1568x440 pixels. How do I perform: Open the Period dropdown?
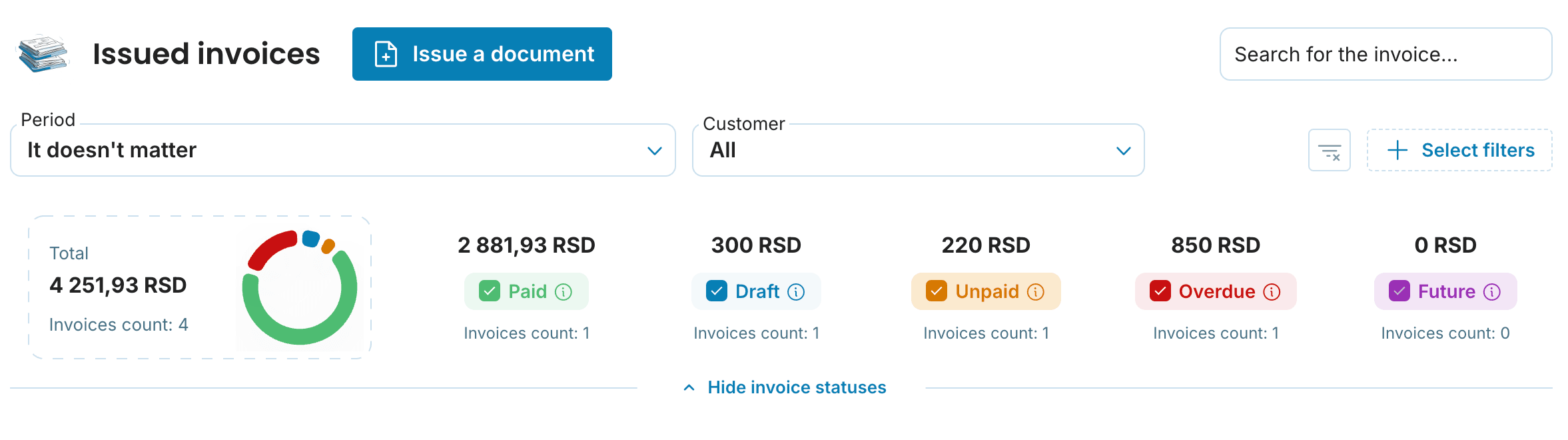(x=343, y=151)
